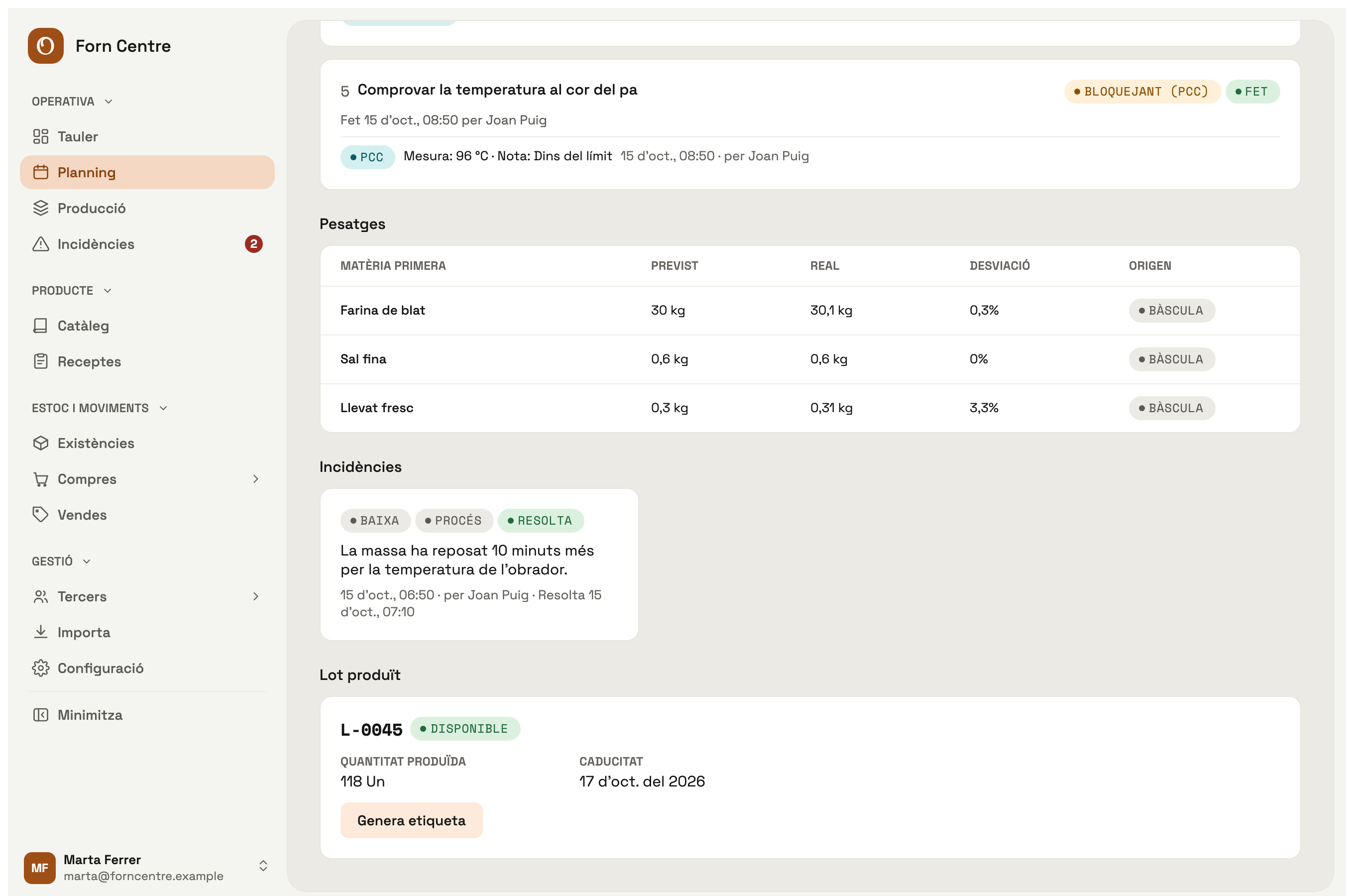Click the Vendes tag icon
The height and width of the screenshot is (896, 1354).
pyautogui.click(x=40, y=515)
